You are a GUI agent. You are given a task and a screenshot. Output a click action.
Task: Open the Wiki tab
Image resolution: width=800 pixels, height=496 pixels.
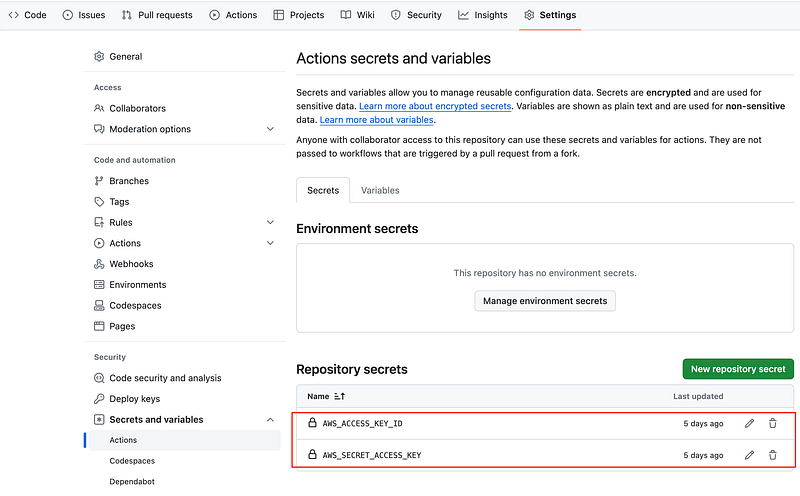click(358, 15)
